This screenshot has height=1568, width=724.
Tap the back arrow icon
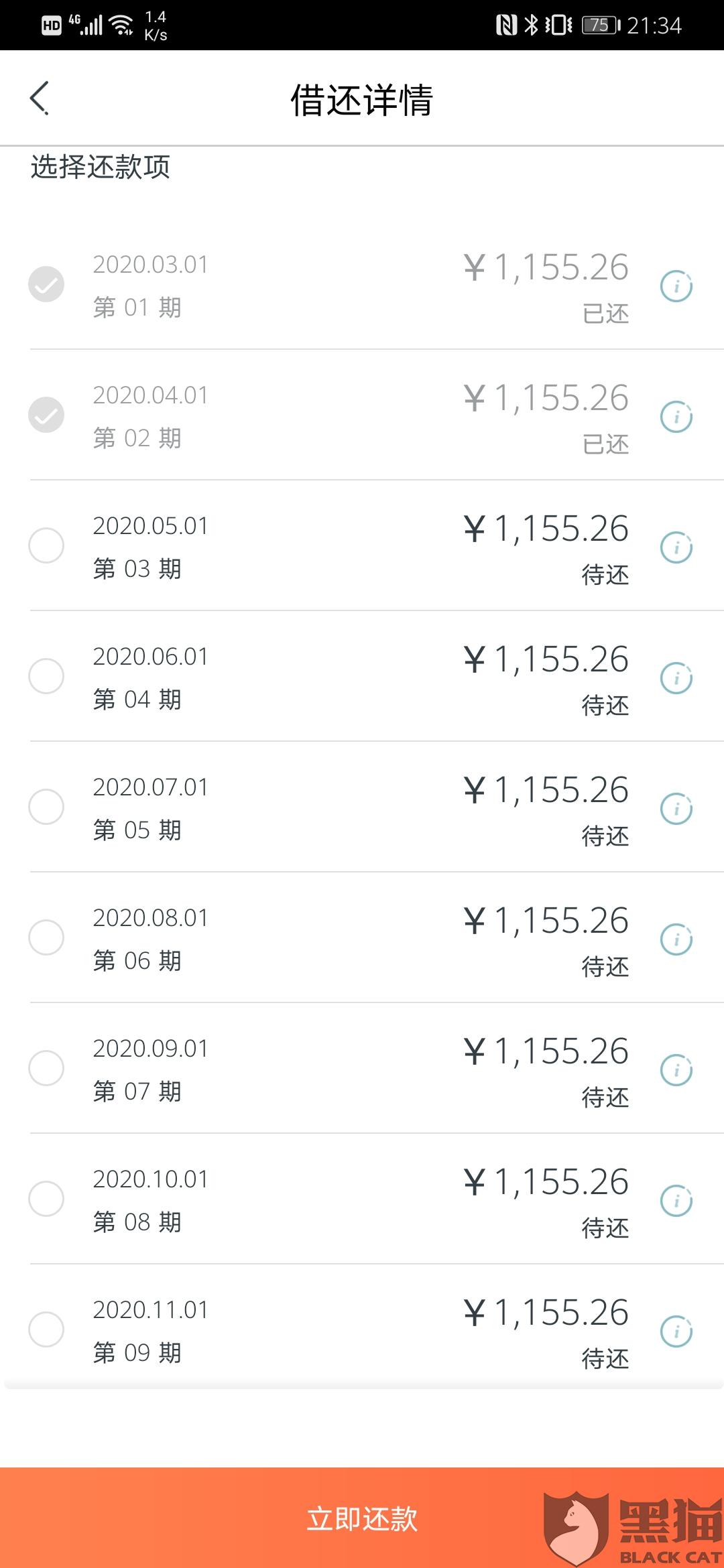[x=40, y=99]
